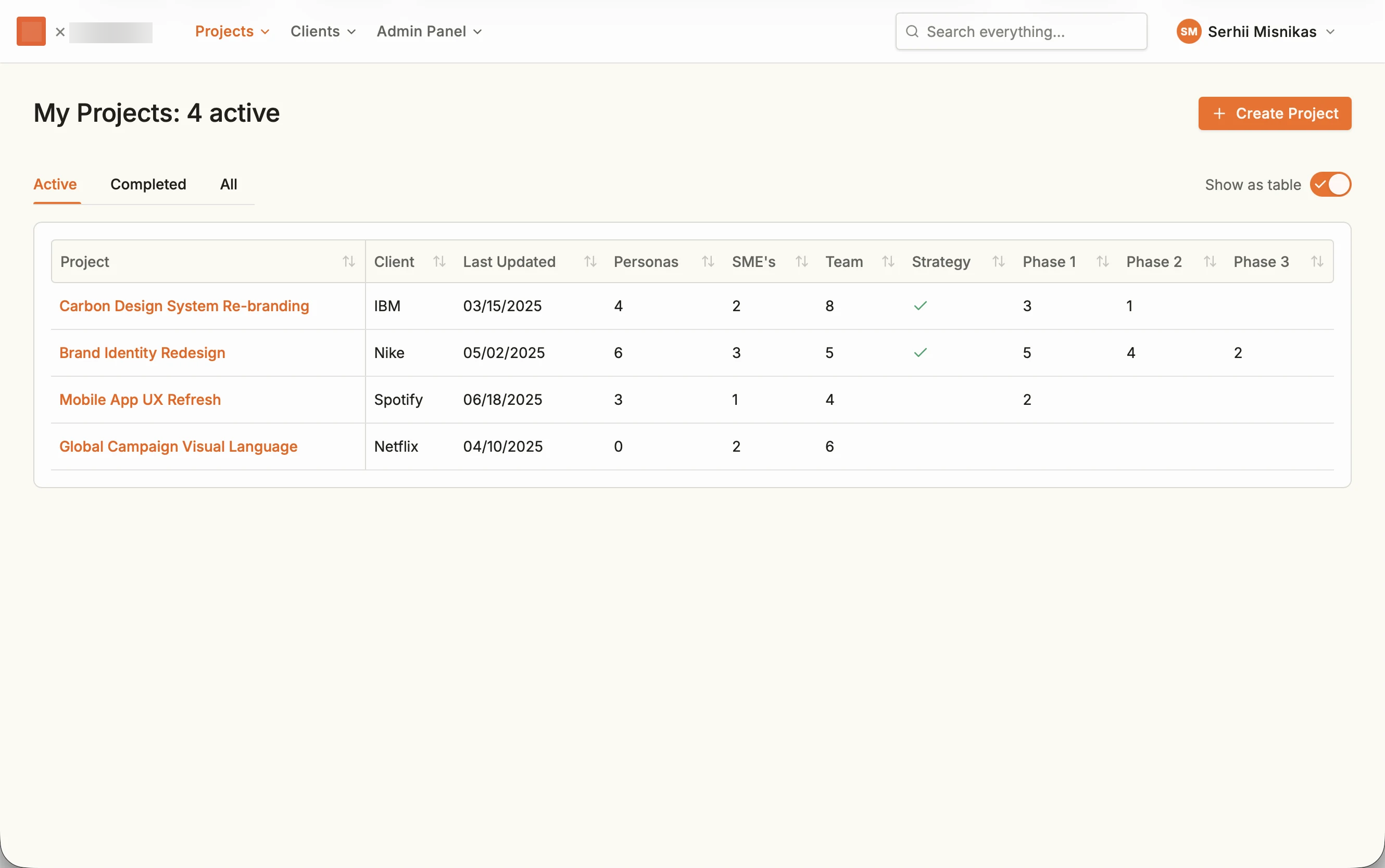Click the date 05/02/2025

tap(503, 352)
